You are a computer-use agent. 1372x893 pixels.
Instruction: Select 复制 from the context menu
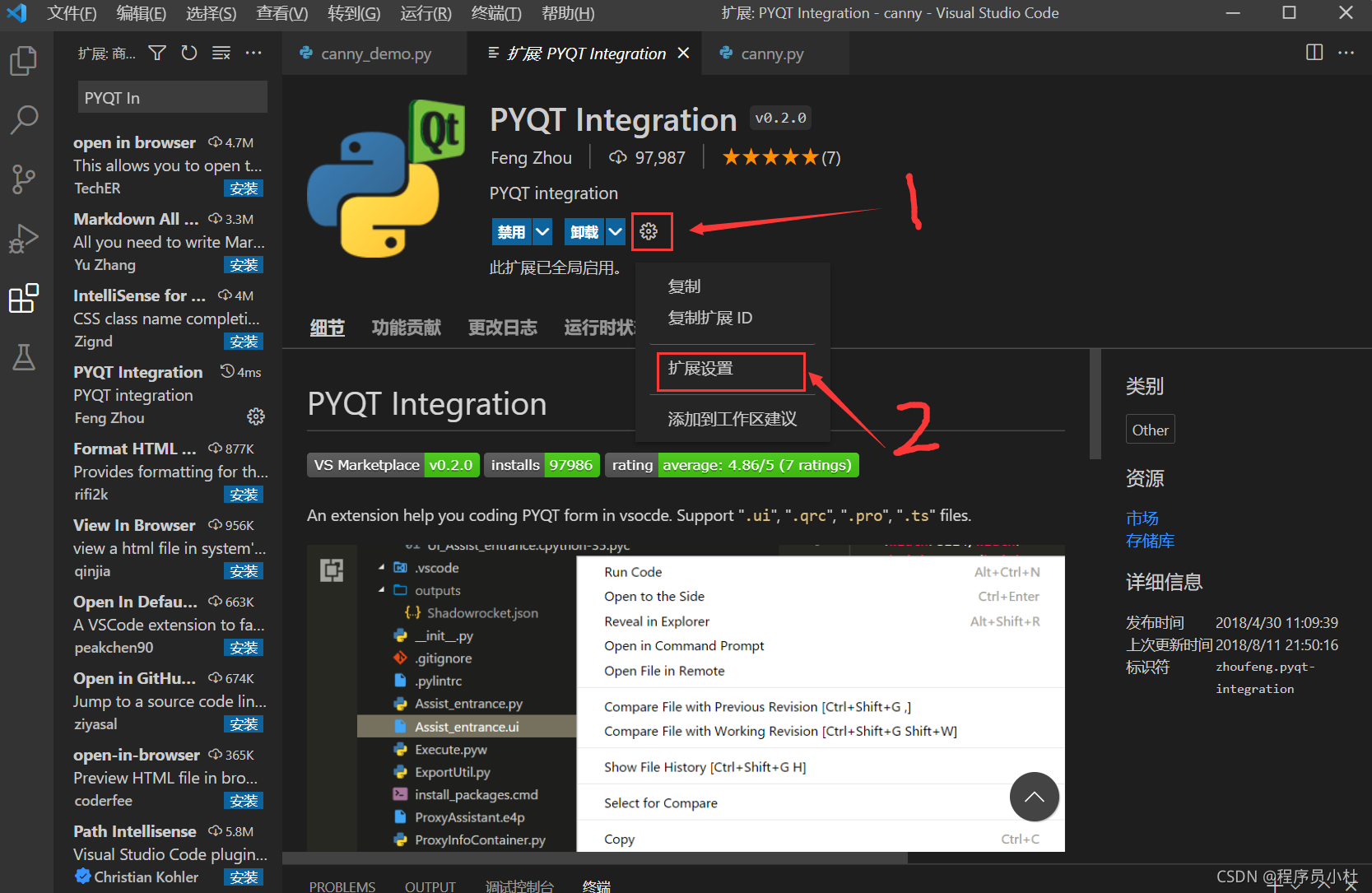click(733, 286)
